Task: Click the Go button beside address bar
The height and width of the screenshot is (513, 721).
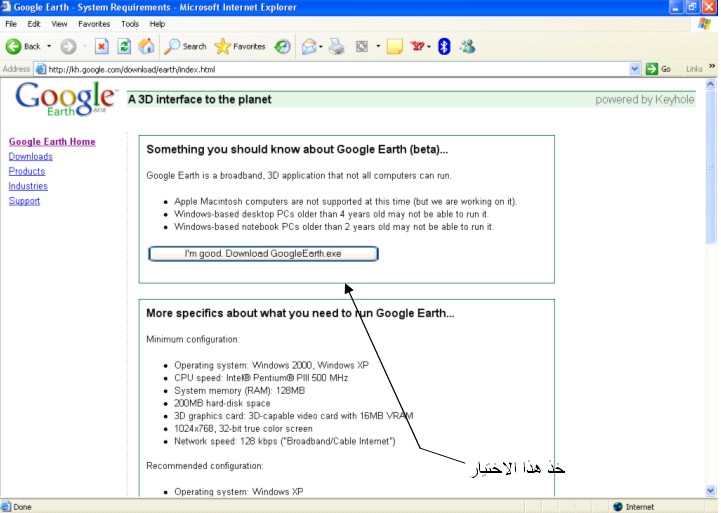Action: point(659,69)
